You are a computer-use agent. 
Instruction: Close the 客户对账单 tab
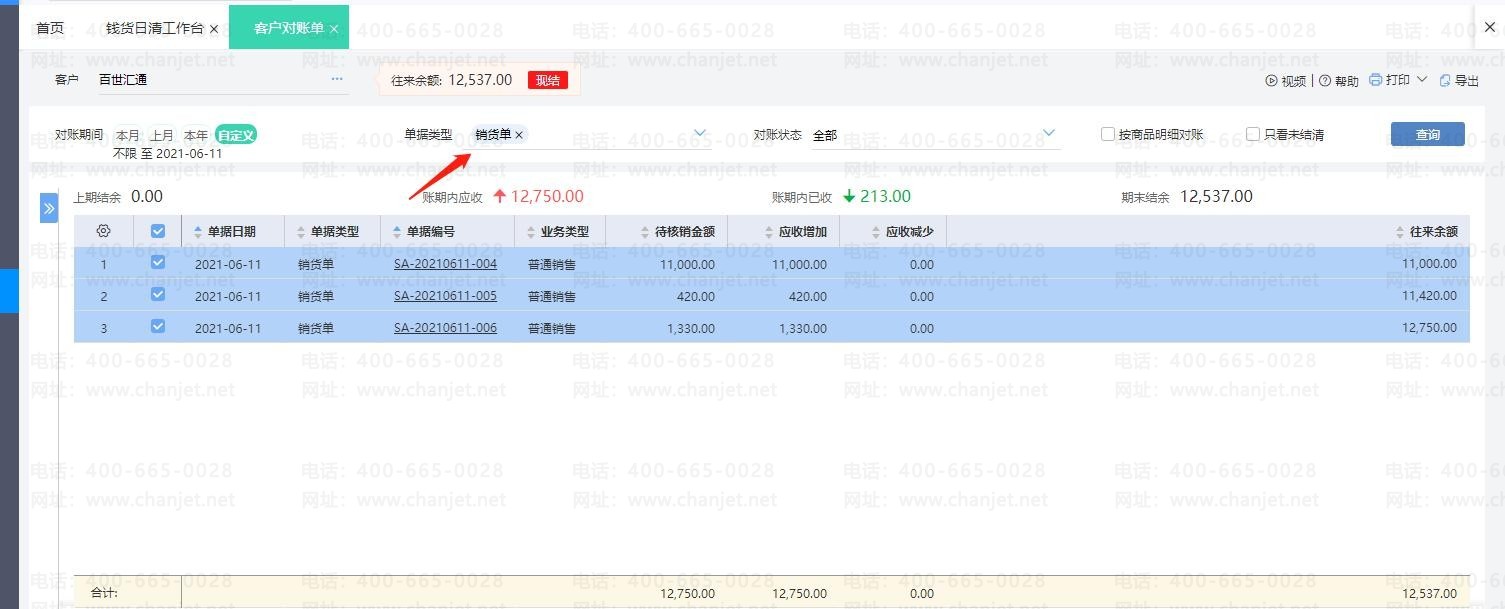tap(334, 29)
